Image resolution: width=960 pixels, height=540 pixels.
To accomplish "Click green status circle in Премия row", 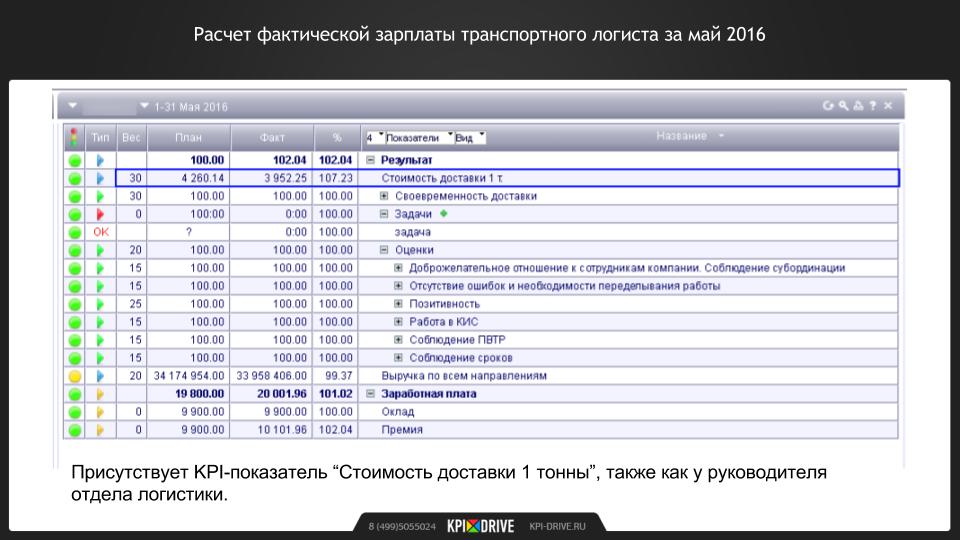I will (x=75, y=430).
